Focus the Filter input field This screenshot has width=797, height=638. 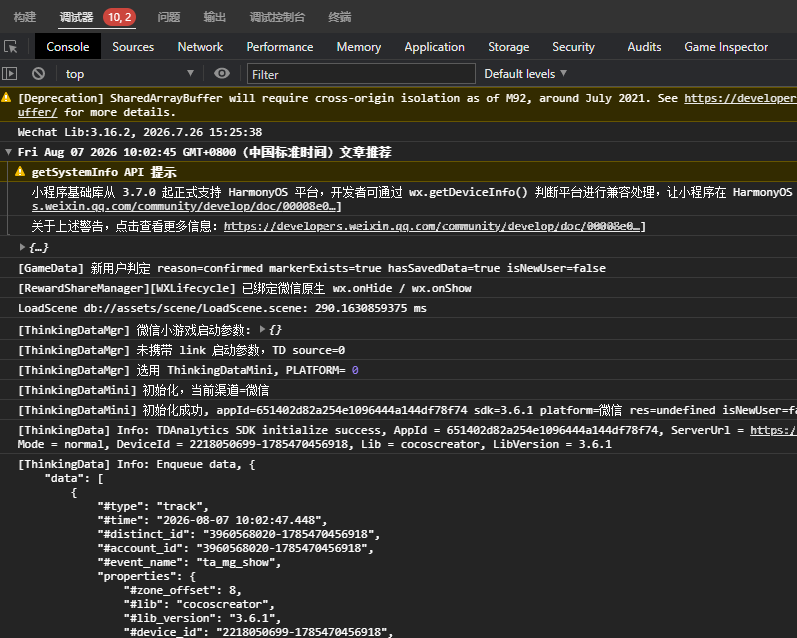[x=361, y=74]
